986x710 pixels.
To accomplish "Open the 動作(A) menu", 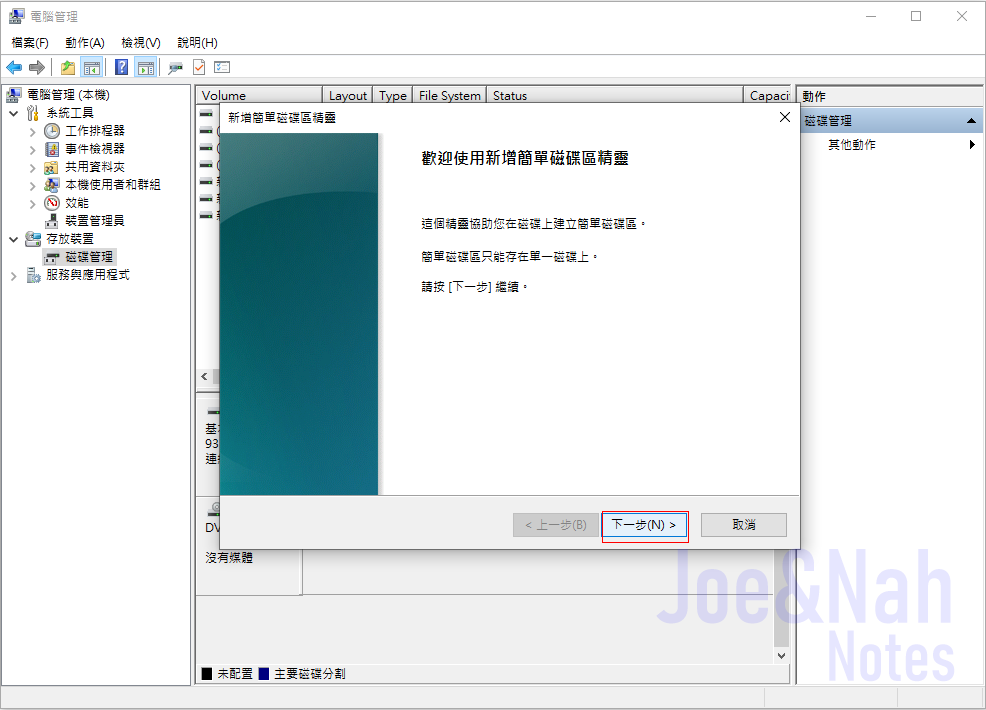I will (84, 43).
